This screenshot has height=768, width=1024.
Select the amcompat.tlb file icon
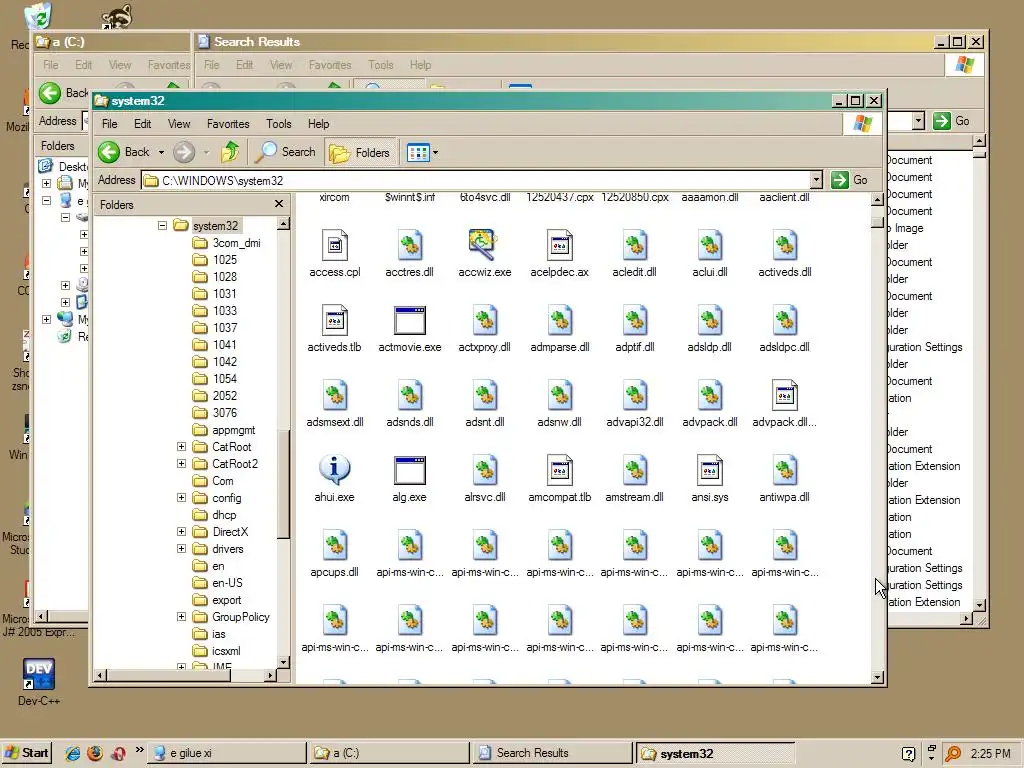point(560,471)
